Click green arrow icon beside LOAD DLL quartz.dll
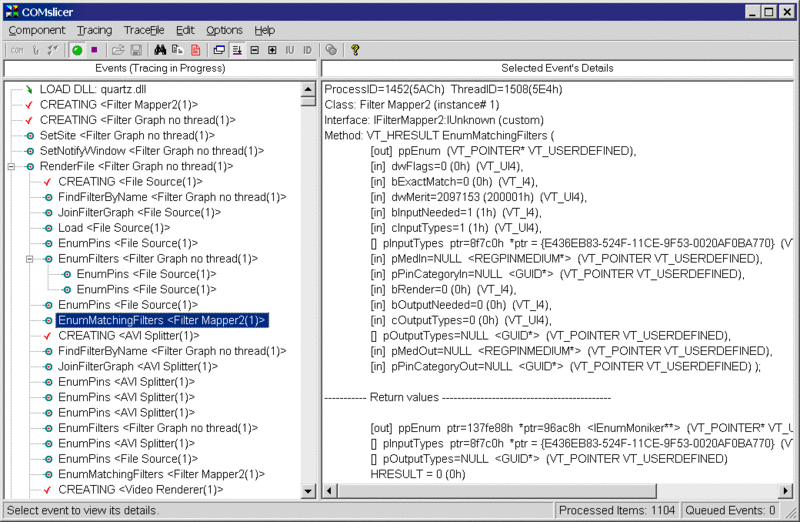The image size is (800, 522). (30, 89)
